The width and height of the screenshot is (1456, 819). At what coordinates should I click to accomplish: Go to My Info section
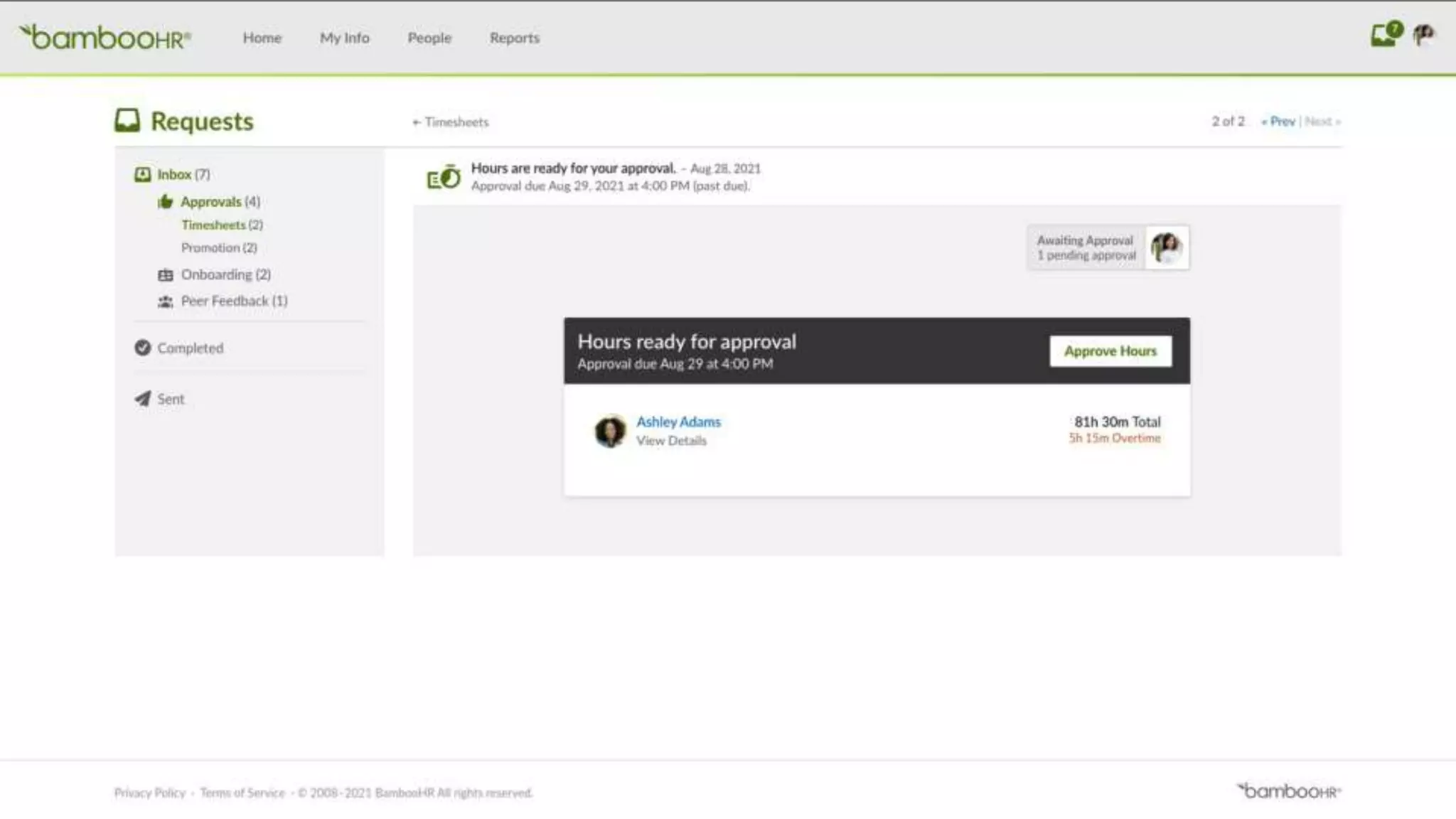(x=345, y=38)
